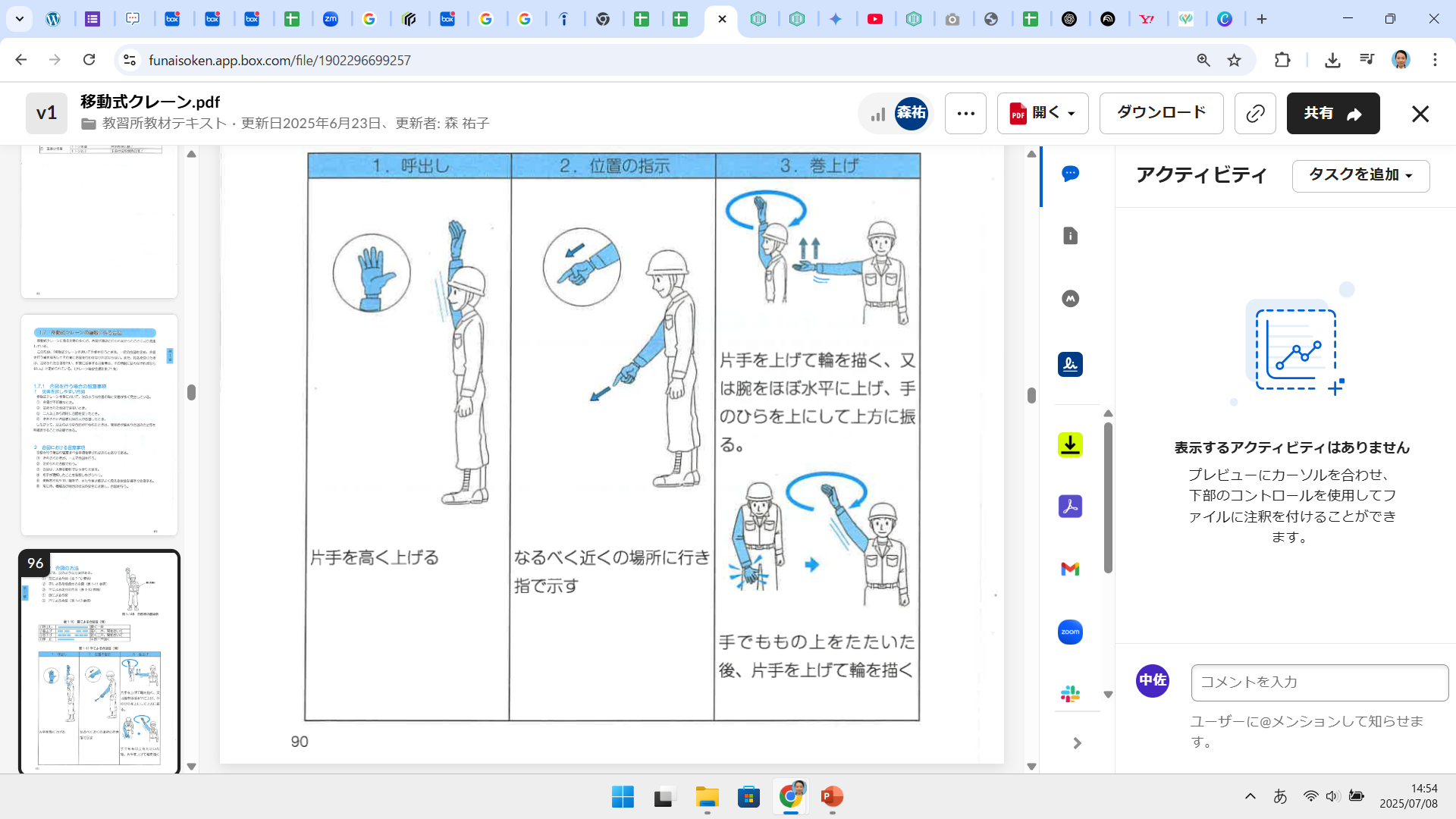Viewport: 1456px width, 819px height.
Task: Bookmark this page with star icon
Action: click(1235, 60)
